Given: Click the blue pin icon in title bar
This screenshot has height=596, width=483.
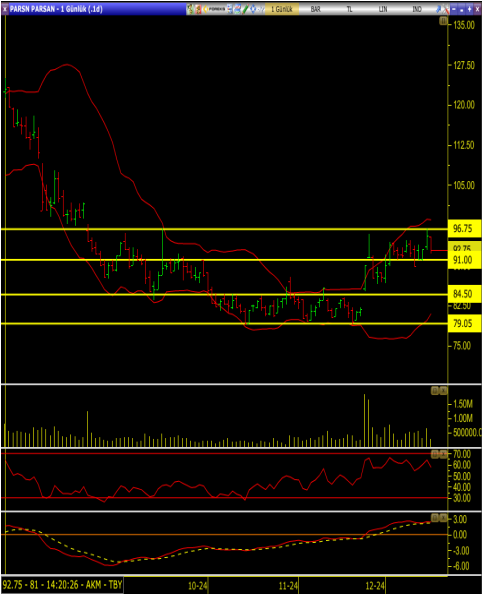Looking at the screenshot, I should 439,9.
